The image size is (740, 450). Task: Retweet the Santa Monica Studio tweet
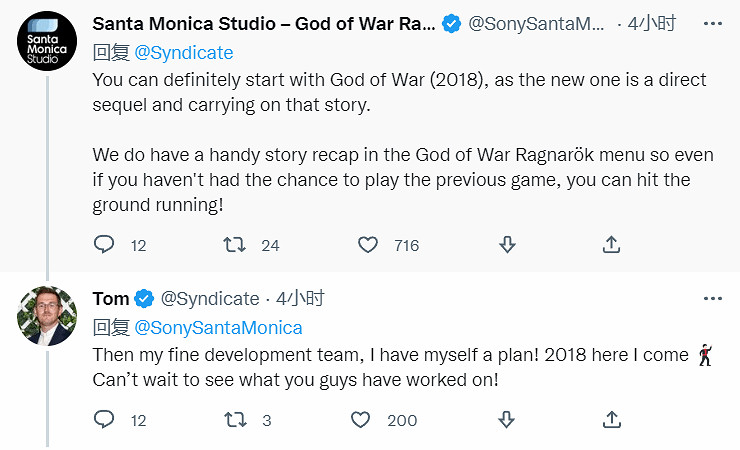point(235,244)
